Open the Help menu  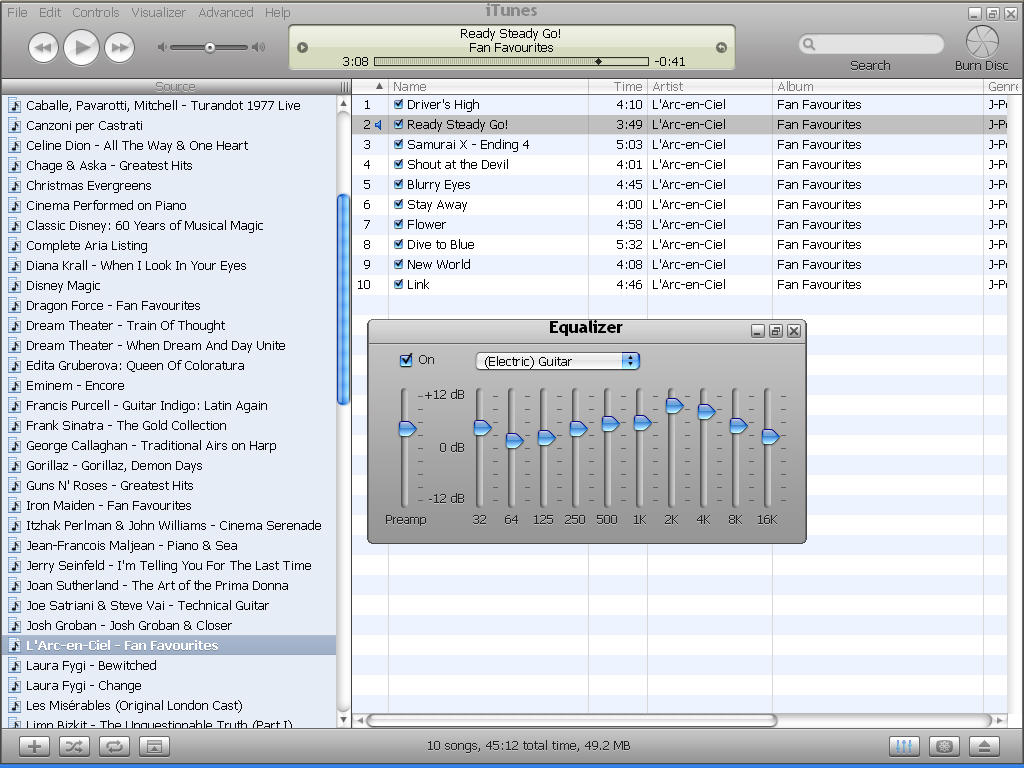coord(278,12)
